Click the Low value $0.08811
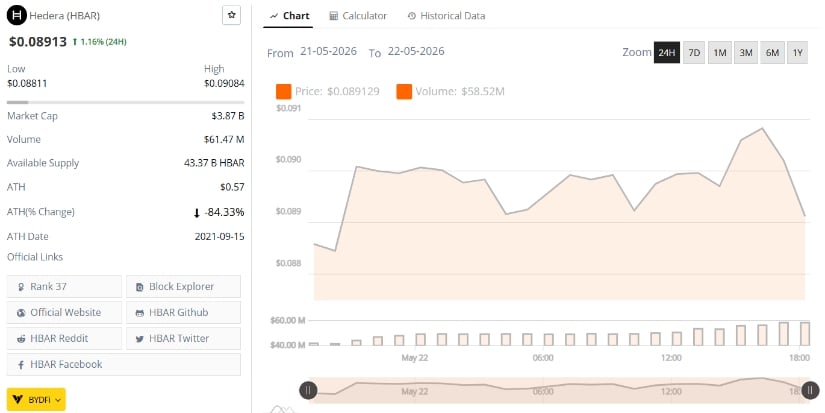This screenshot has width=825, height=413. (27, 83)
